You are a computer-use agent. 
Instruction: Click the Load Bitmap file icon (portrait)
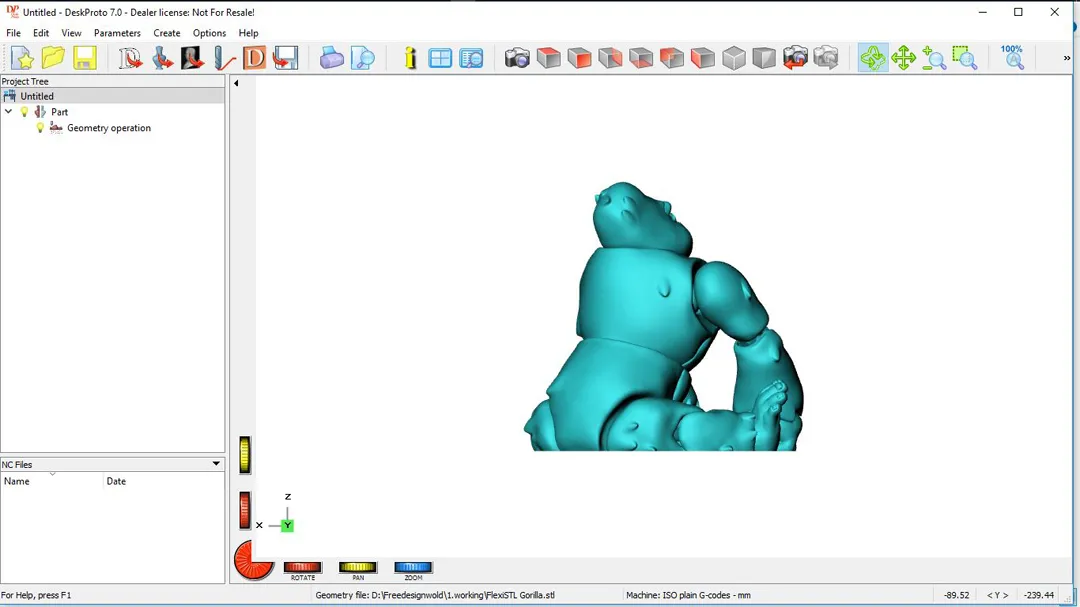coord(192,58)
